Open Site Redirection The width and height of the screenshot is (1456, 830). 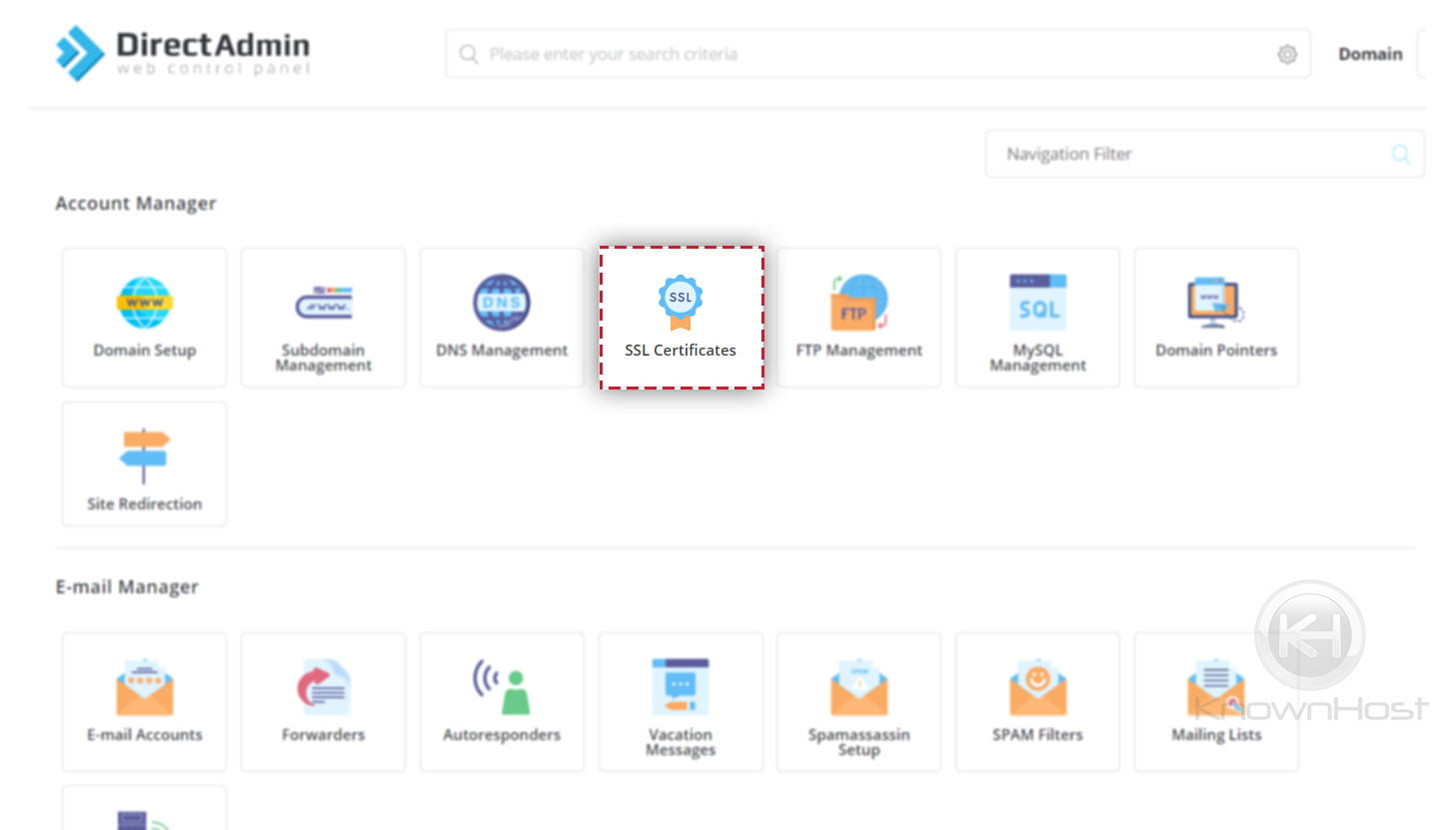[x=143, y=462]
